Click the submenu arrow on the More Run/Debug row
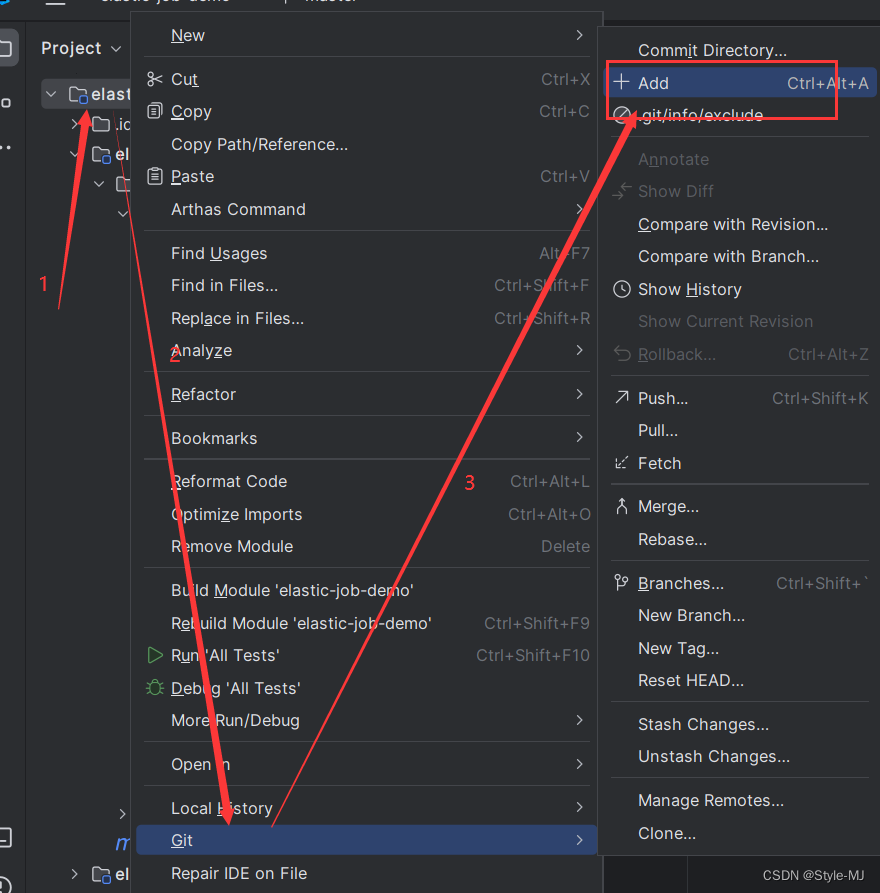880x893 pixels. 579,720
